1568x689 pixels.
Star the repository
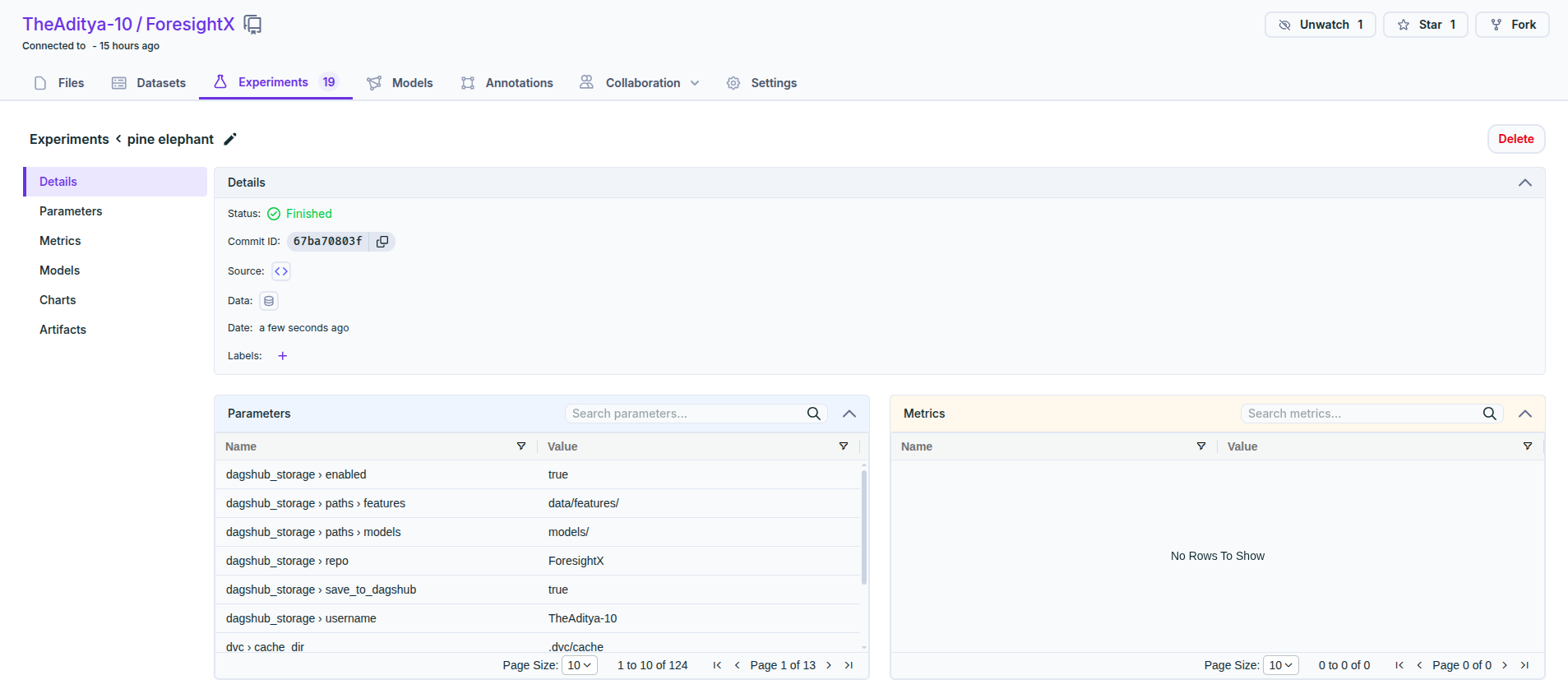point(1426,25)
